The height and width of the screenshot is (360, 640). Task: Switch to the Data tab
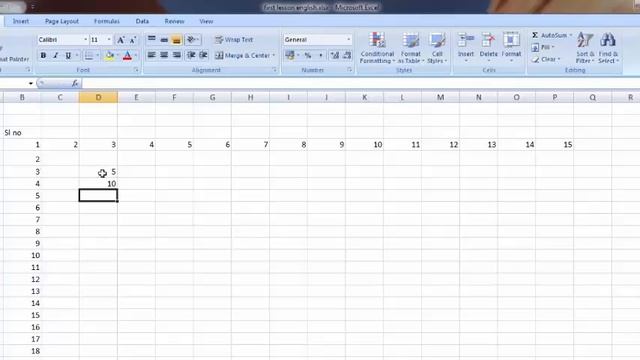[x=142, y=21]
